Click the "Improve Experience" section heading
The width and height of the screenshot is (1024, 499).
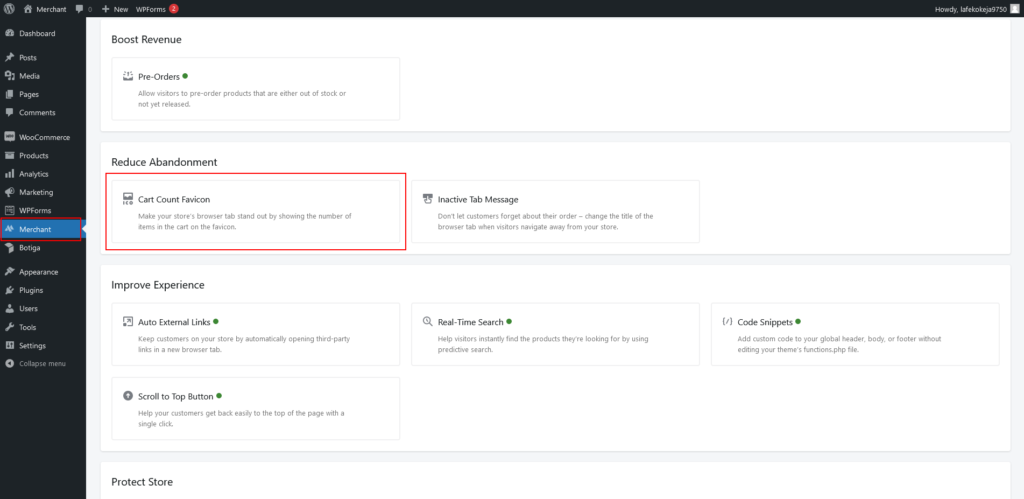(158, 285)
